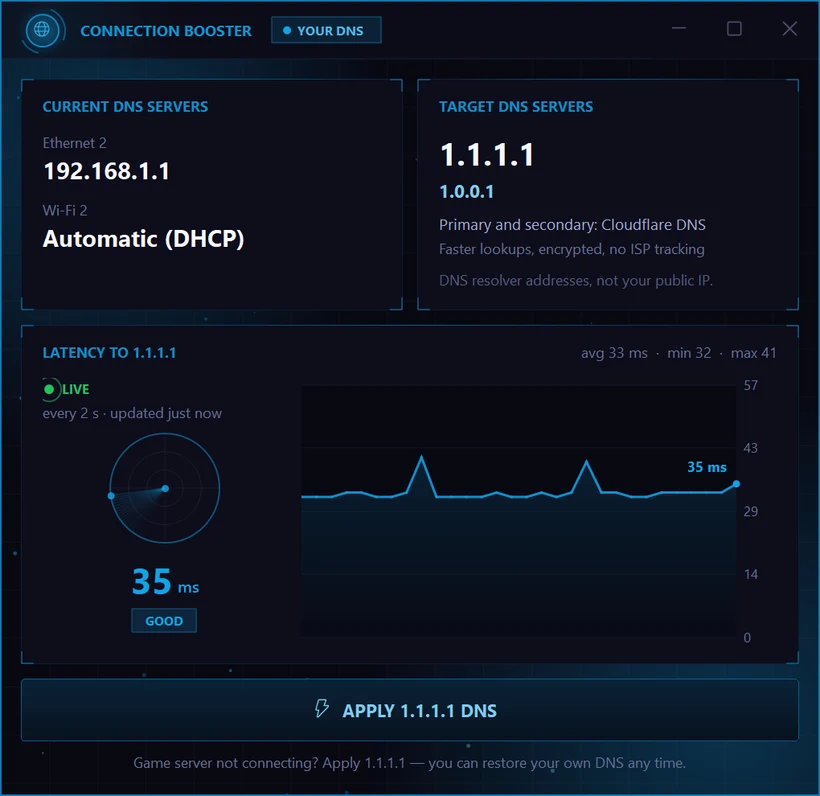Click 'DNS resolver addresses, not your public IP.'

point(576,281)
